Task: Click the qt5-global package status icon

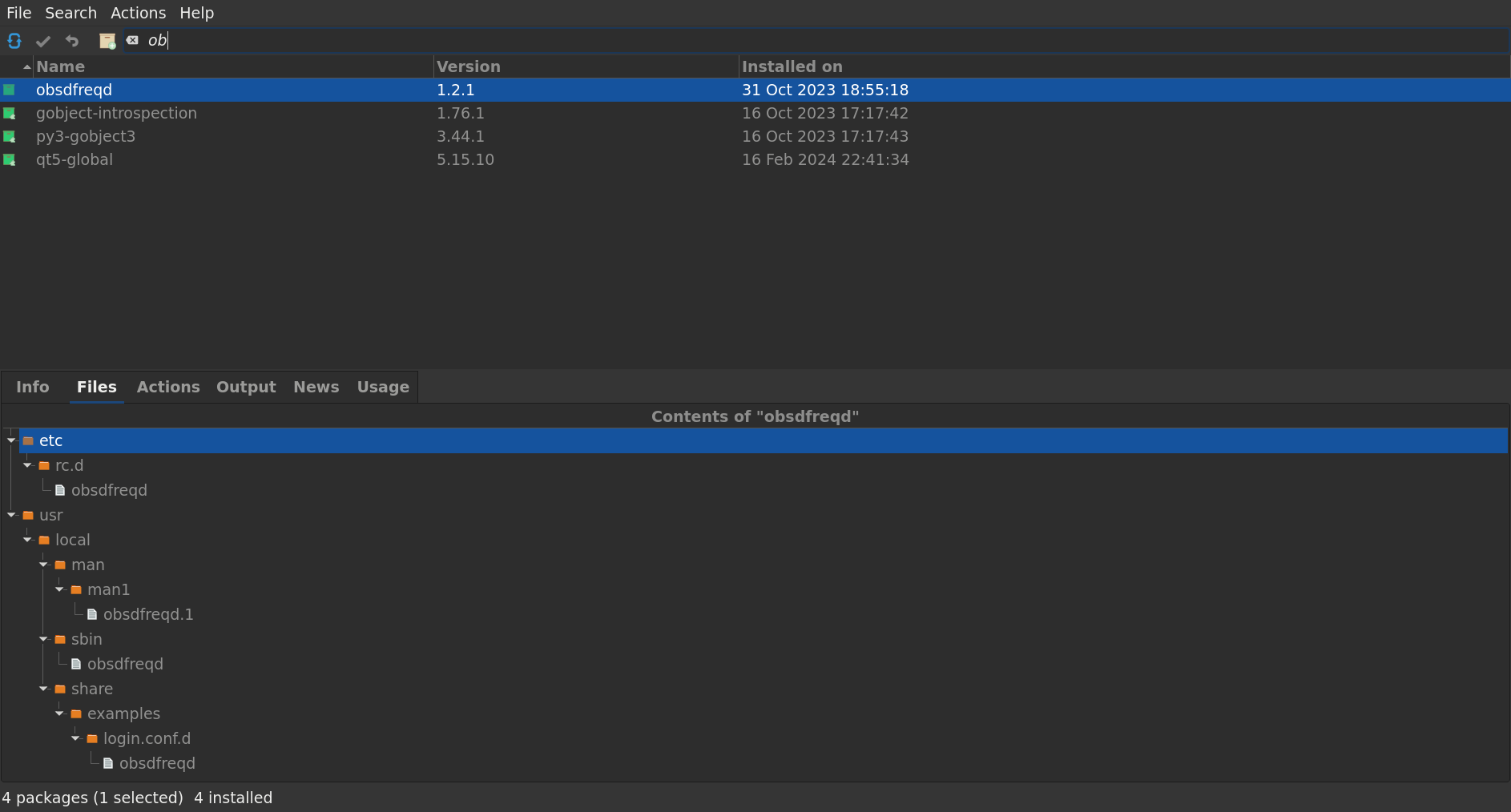Action: pyautogui.click(x=10, y=160)
